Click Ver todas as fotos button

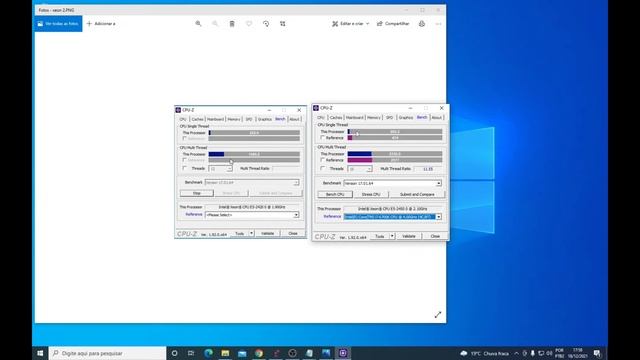58,24
